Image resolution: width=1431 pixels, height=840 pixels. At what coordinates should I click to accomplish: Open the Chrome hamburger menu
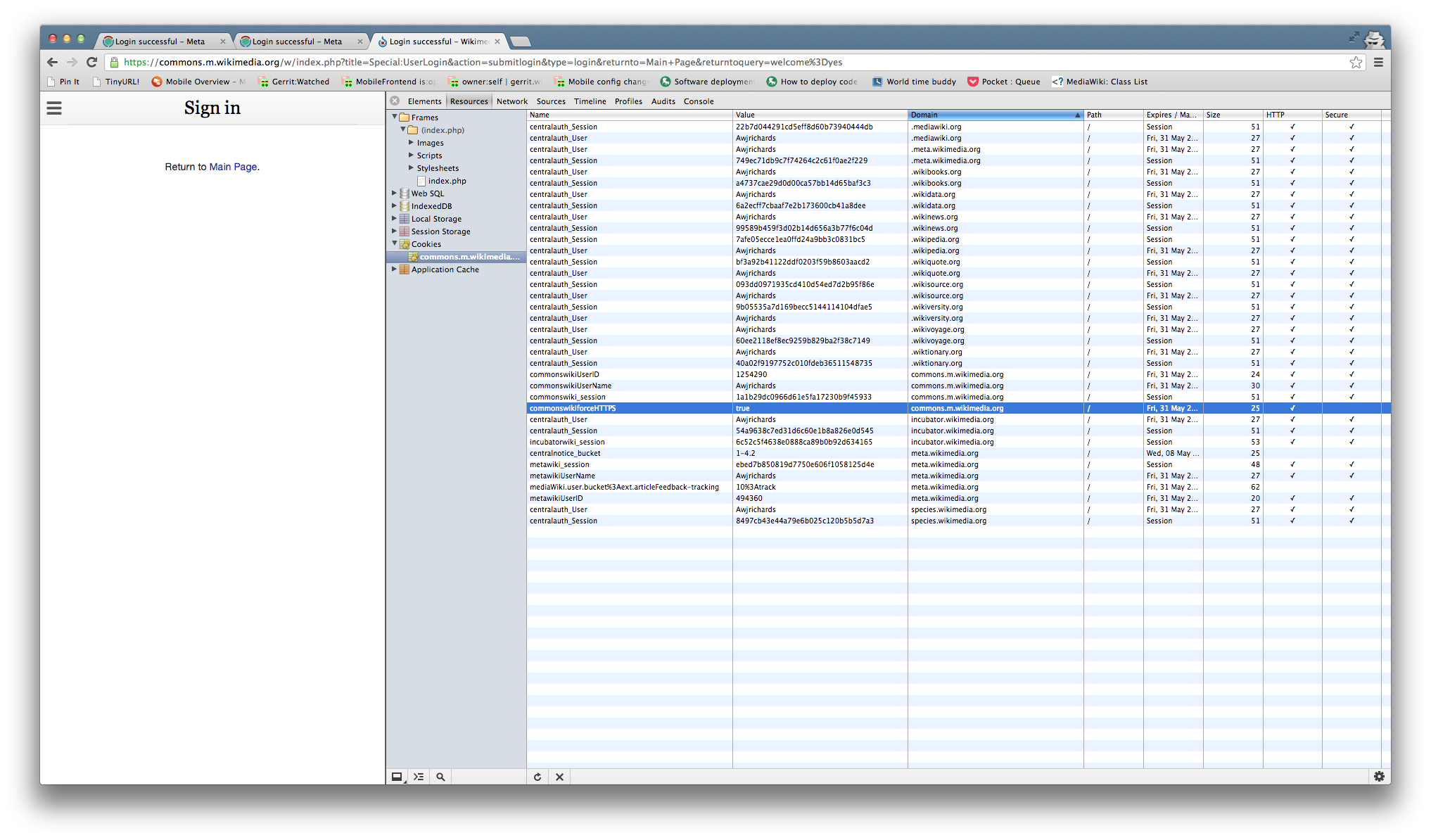click(x=1378, y=63)
